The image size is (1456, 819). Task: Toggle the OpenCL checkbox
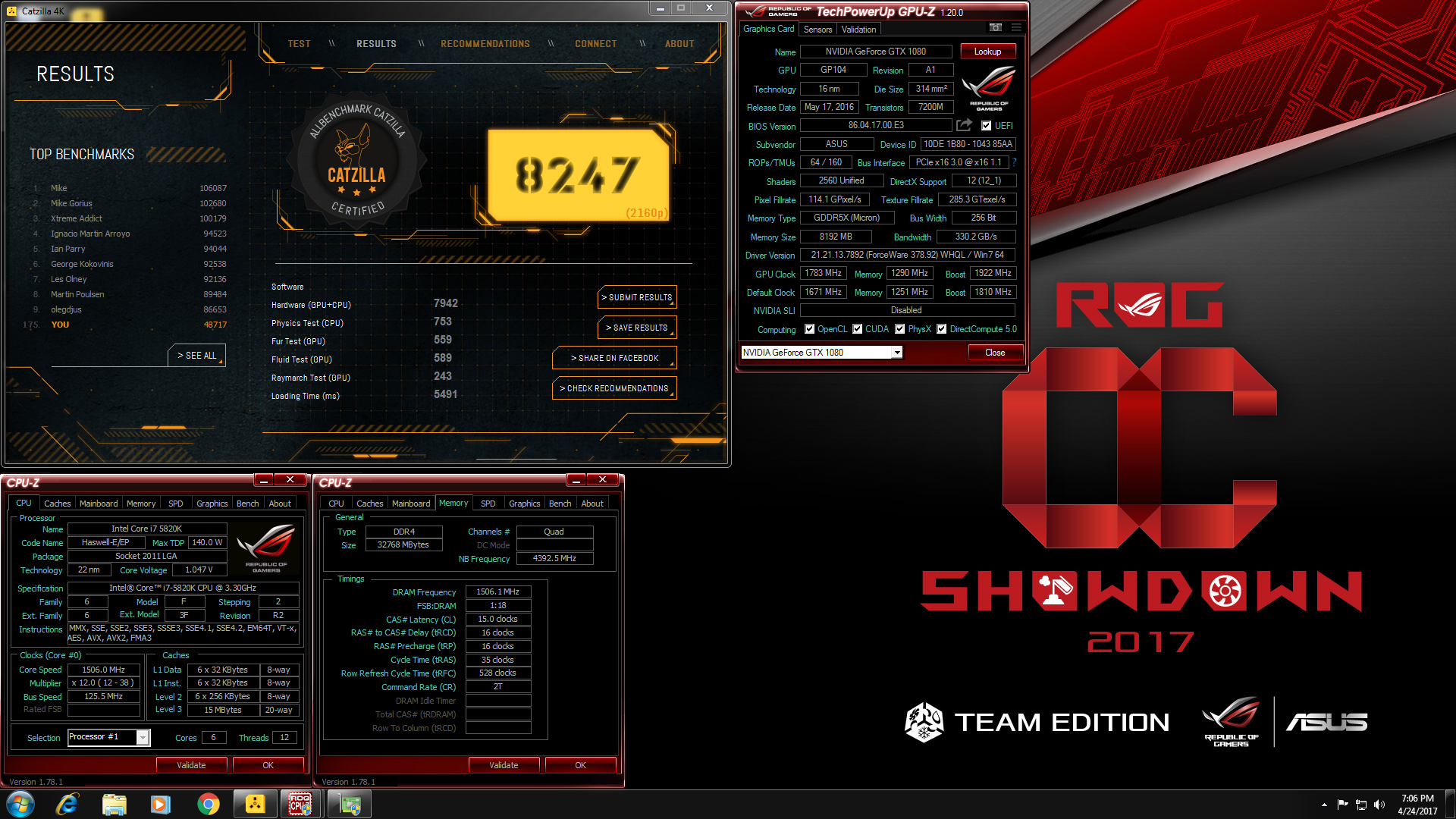[x=809, y=329]
